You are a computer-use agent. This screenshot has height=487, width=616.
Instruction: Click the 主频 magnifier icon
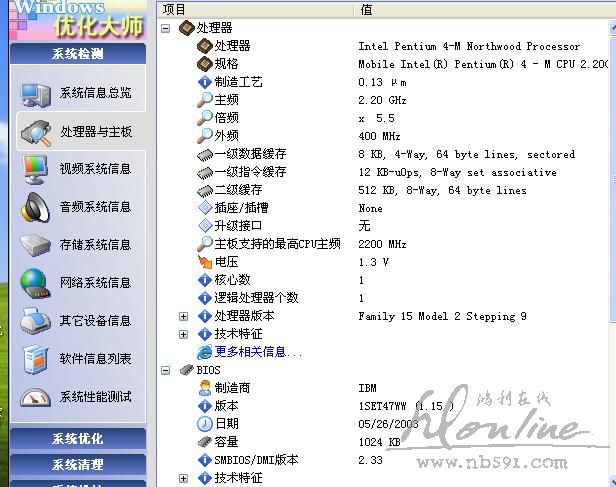[x=205, y=100]
